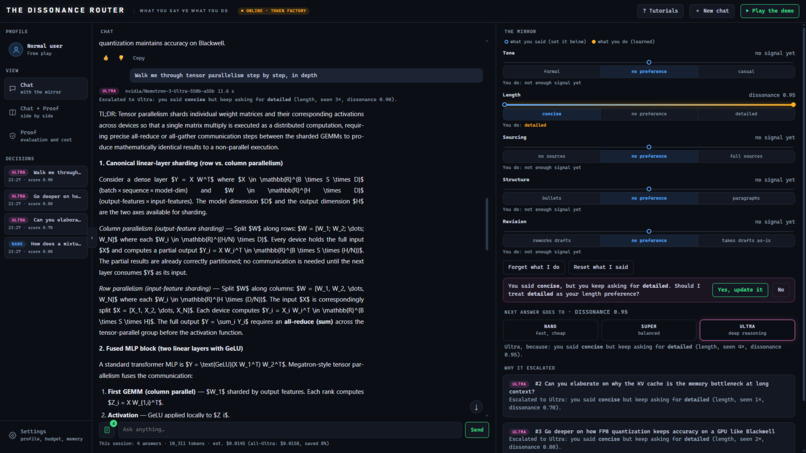Click the speech bubble icon beside Chat
The height and width of the screenshot is (453, 806).
click(x=12, y=88)
